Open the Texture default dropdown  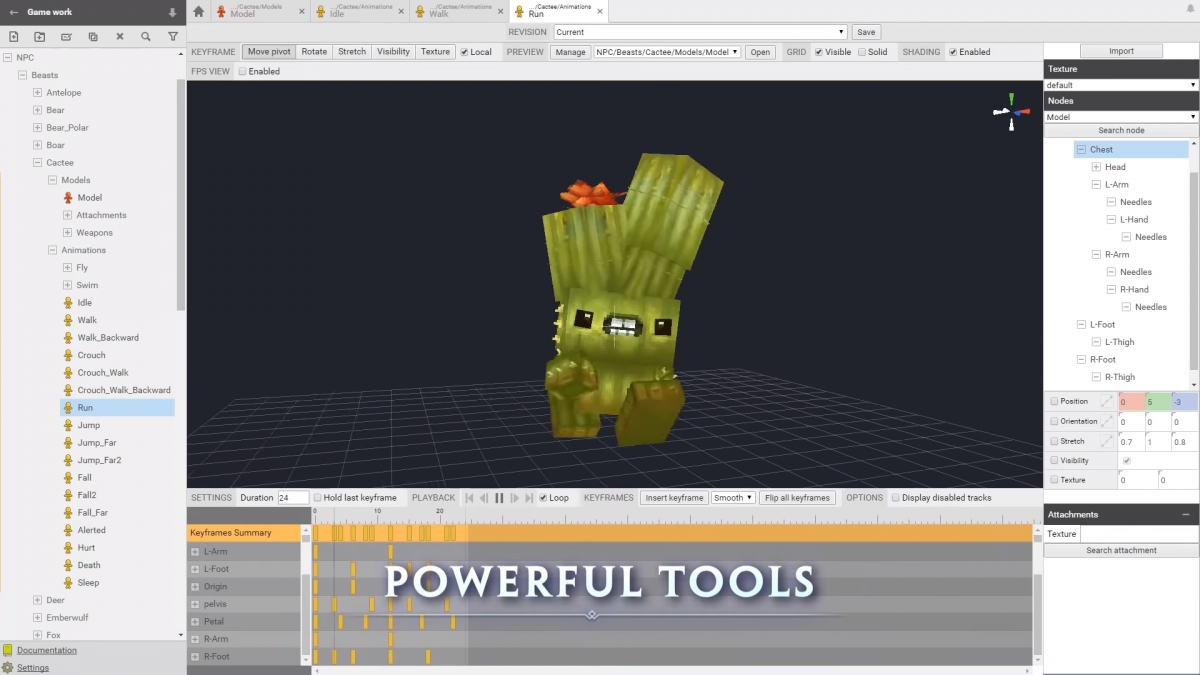[1121, 85]
